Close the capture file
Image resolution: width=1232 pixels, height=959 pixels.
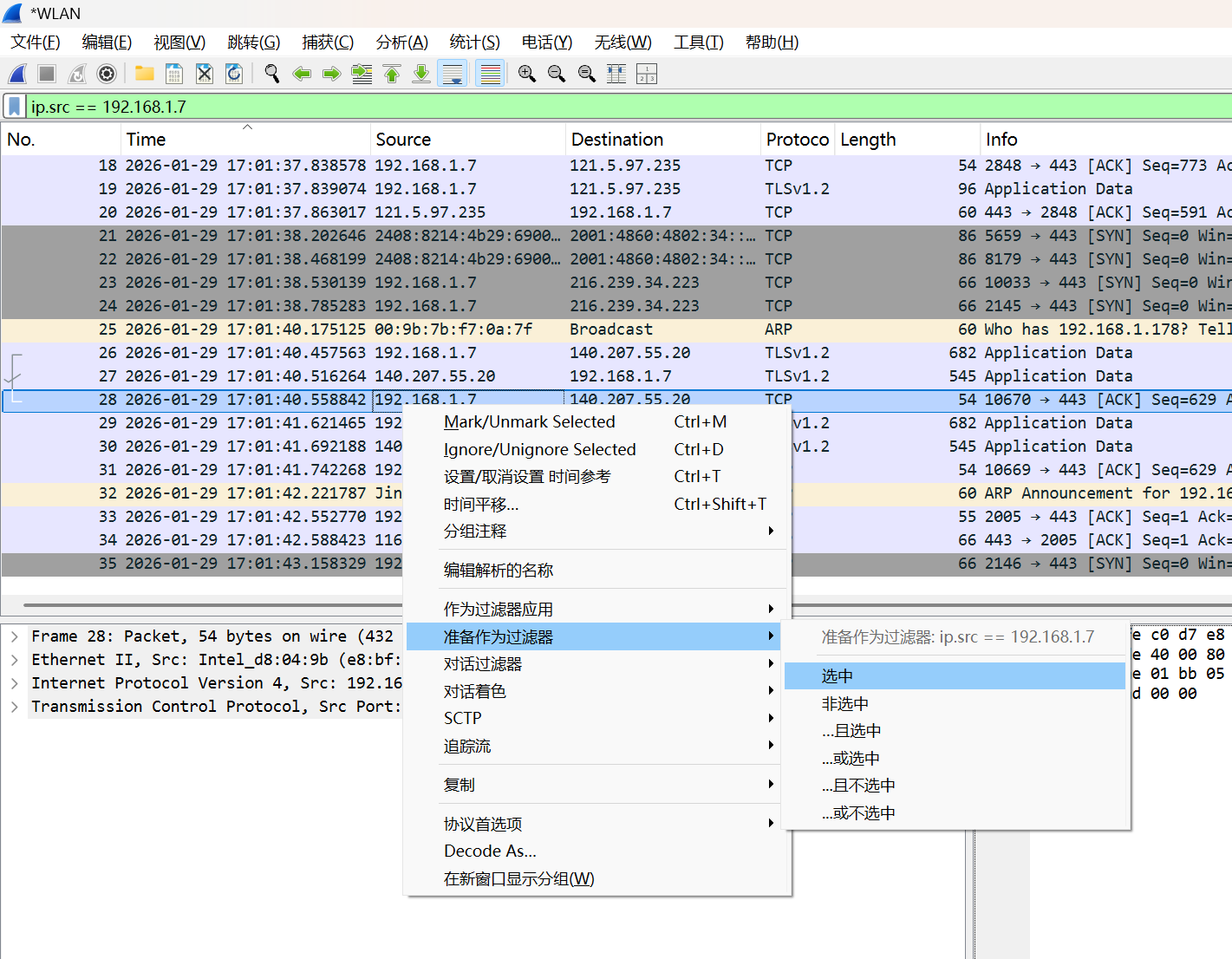[x=205, y=74]
